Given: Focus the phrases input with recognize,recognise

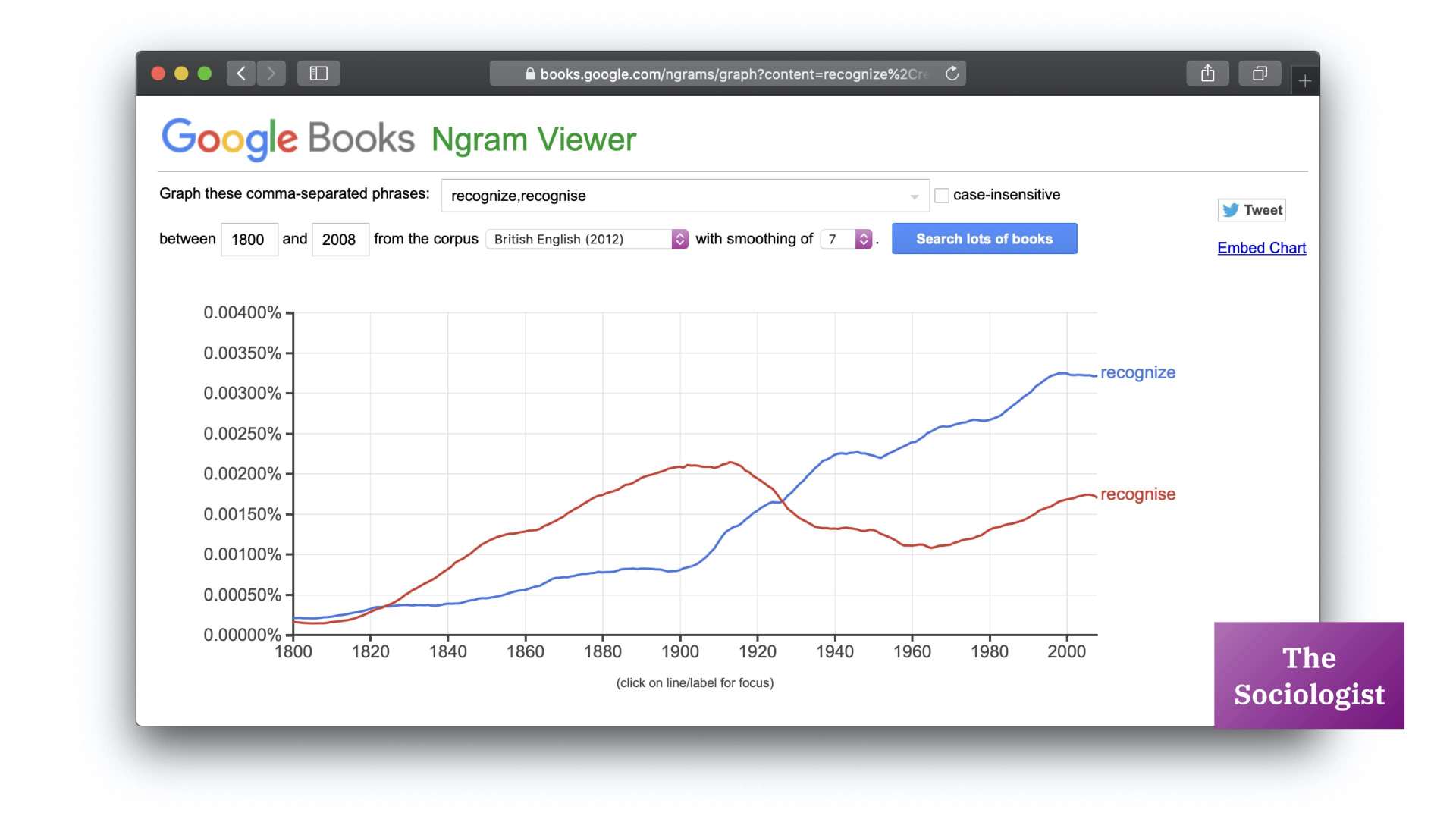Looking at the screenshot, I should (x=686, y=196).
